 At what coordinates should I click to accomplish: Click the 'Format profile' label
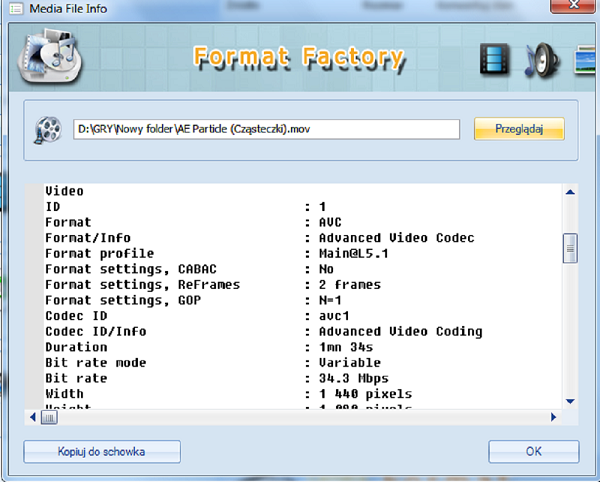click(x=99, y=254)
